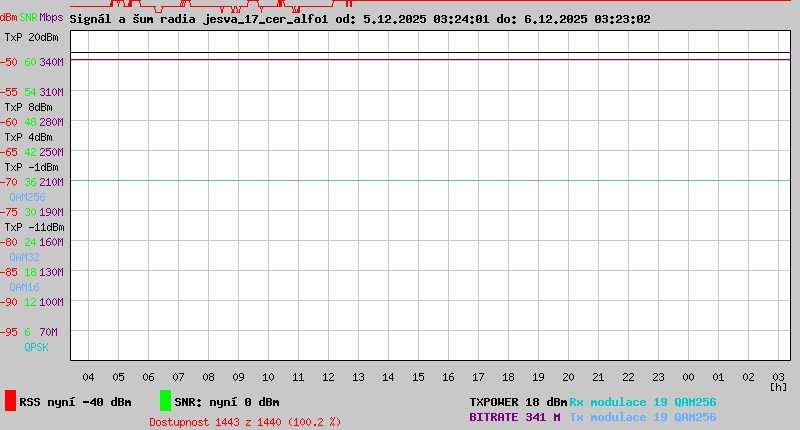Click the red RSS legend swatch
This screenshot has height=430, width=800.
(10, 401)
